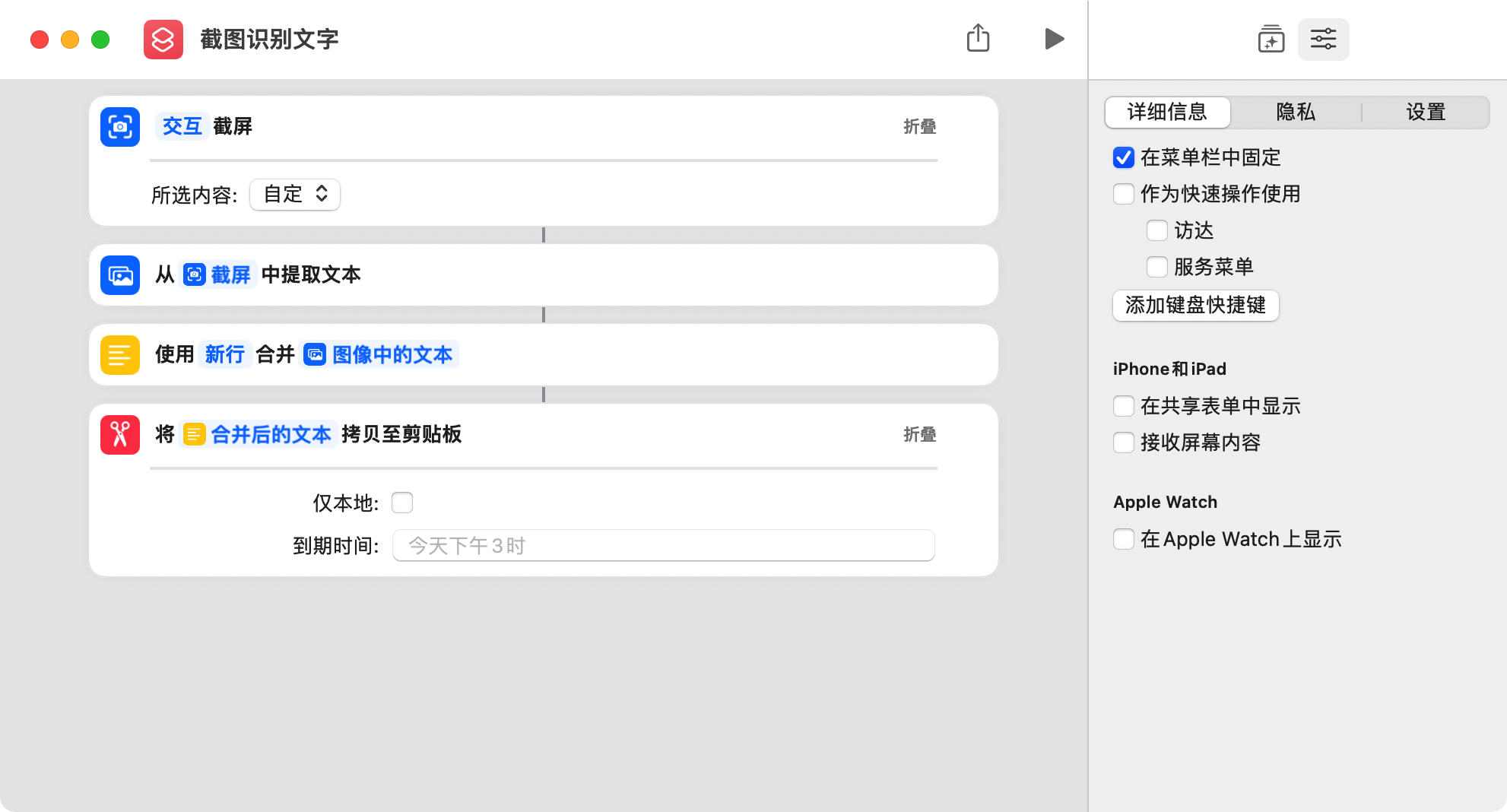1507x812 pixels.
Task: Run the shortcut with the play icon
Action: pos(1054,39)
